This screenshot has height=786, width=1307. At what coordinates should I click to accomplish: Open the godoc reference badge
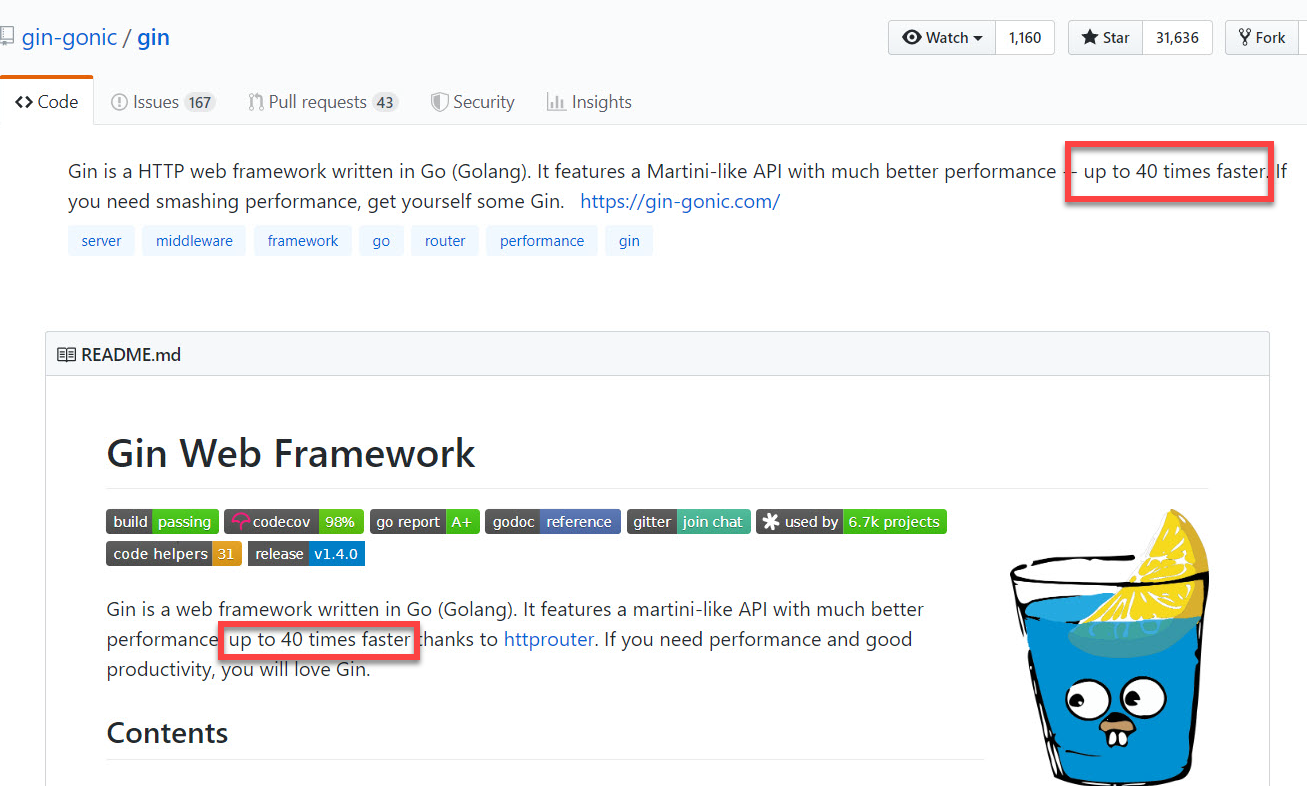tap(553, 522)
